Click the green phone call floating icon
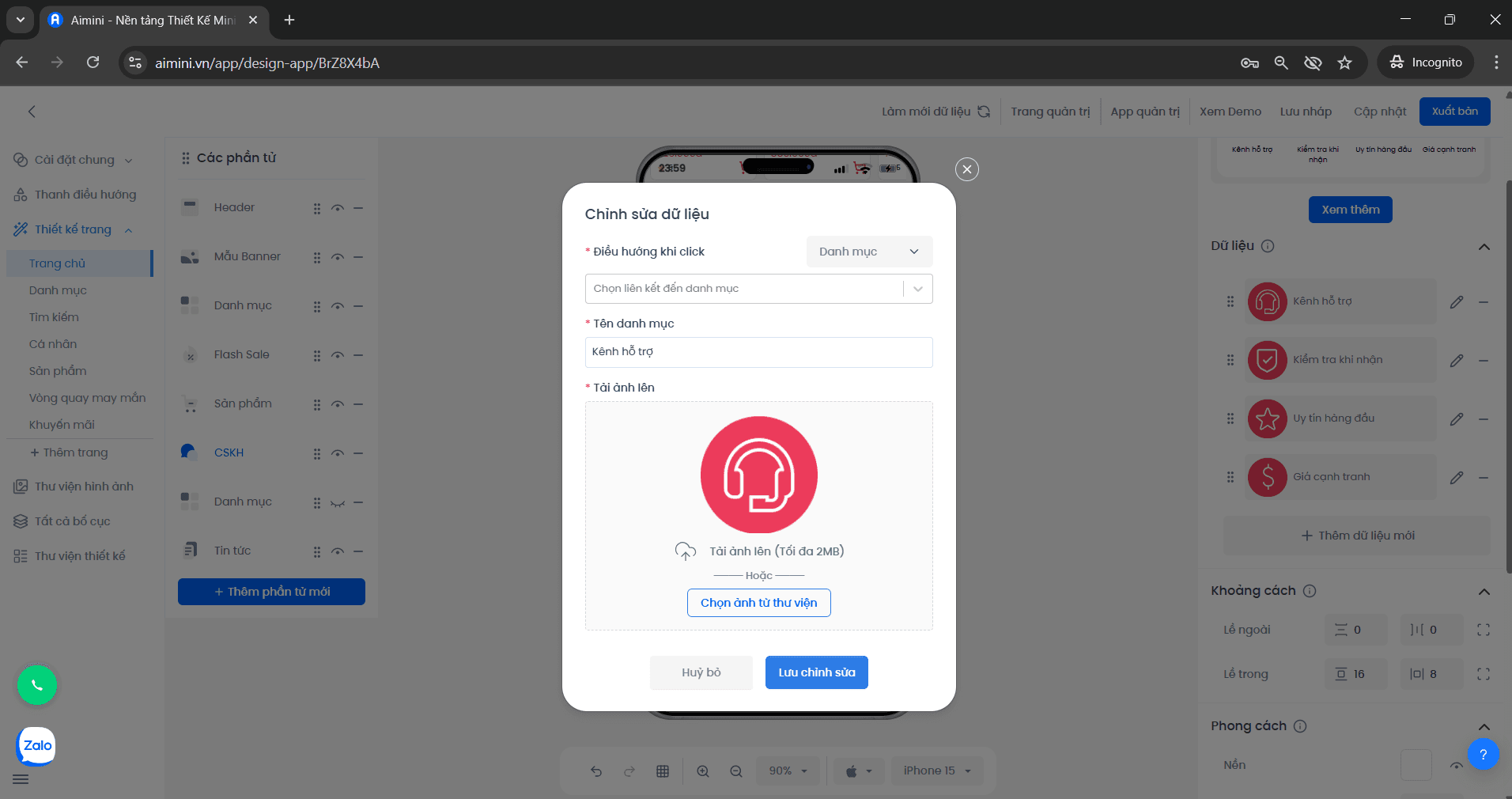This screenshot has height=799, width=1512. click(x=37, y=685)
